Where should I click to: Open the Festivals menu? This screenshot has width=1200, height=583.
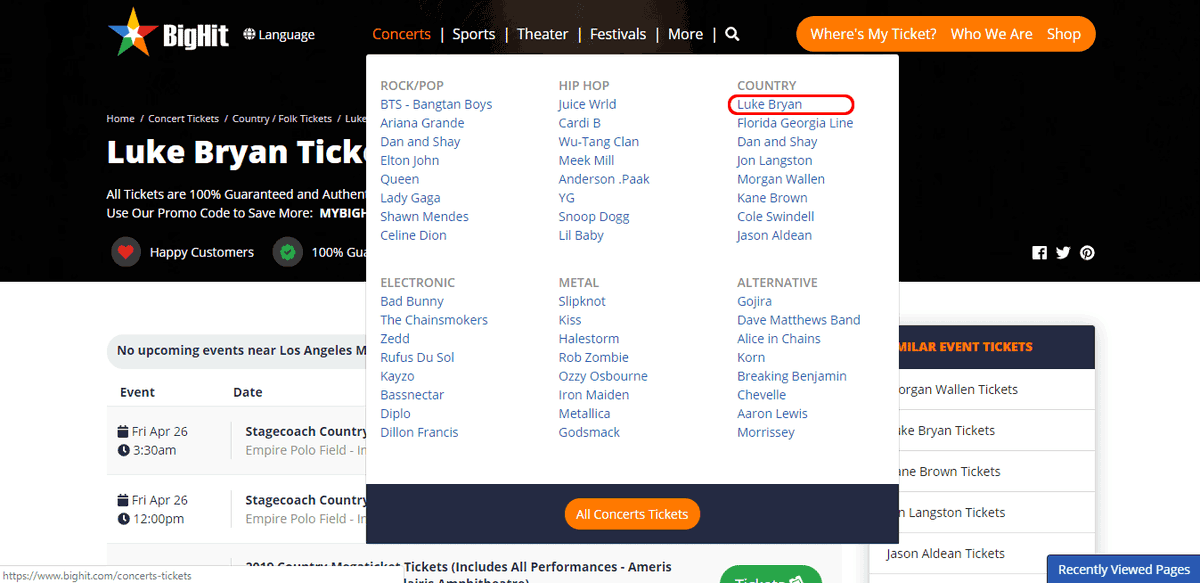tap(618, 34)
